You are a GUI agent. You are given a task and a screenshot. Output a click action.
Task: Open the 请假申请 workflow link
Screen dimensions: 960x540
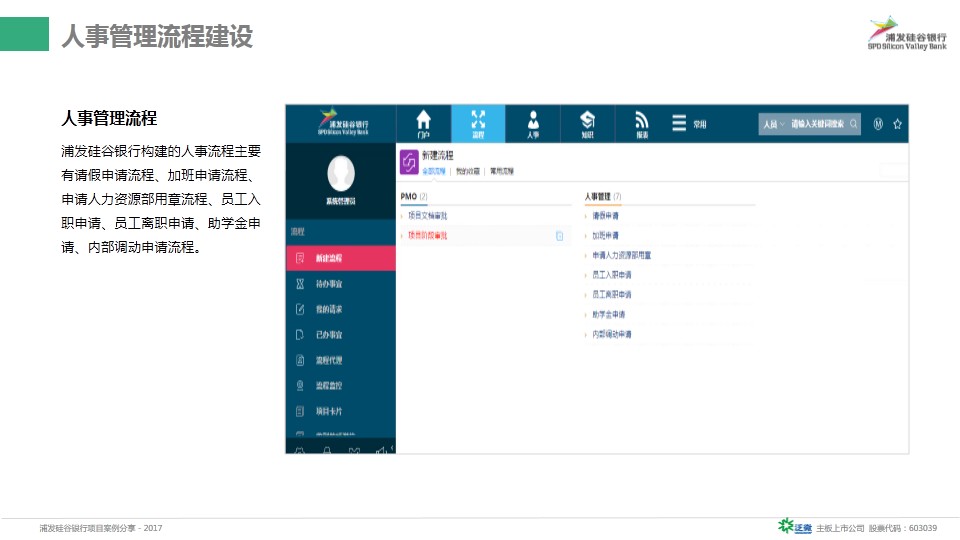click(605, 216)
